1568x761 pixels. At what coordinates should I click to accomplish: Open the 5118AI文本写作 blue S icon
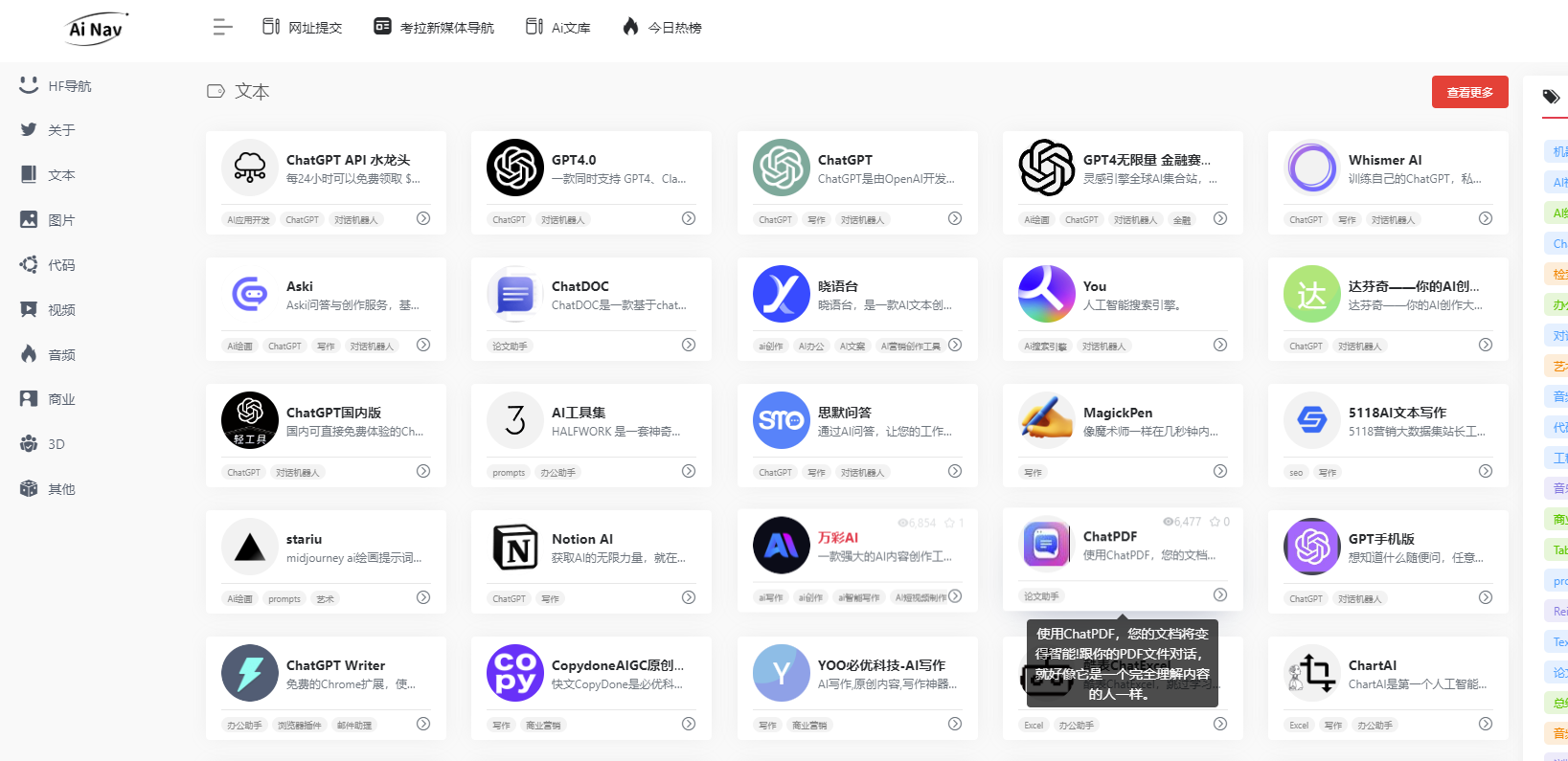click(1312, 420)
